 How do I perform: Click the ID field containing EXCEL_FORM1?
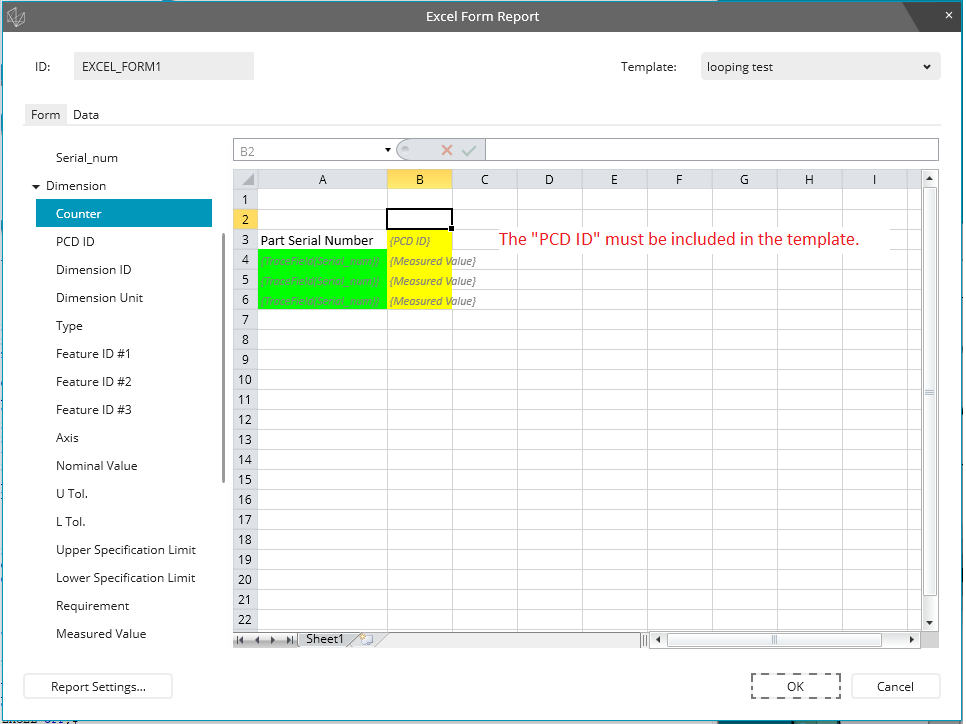[x=162, y=65]
